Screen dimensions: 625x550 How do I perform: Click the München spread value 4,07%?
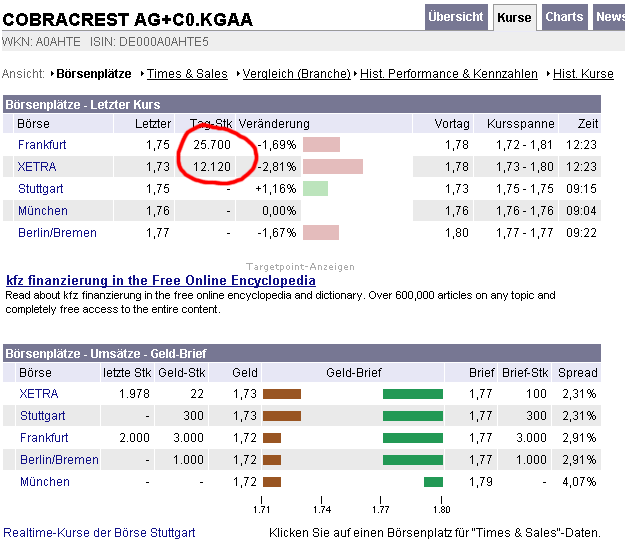tap(579, 481)
